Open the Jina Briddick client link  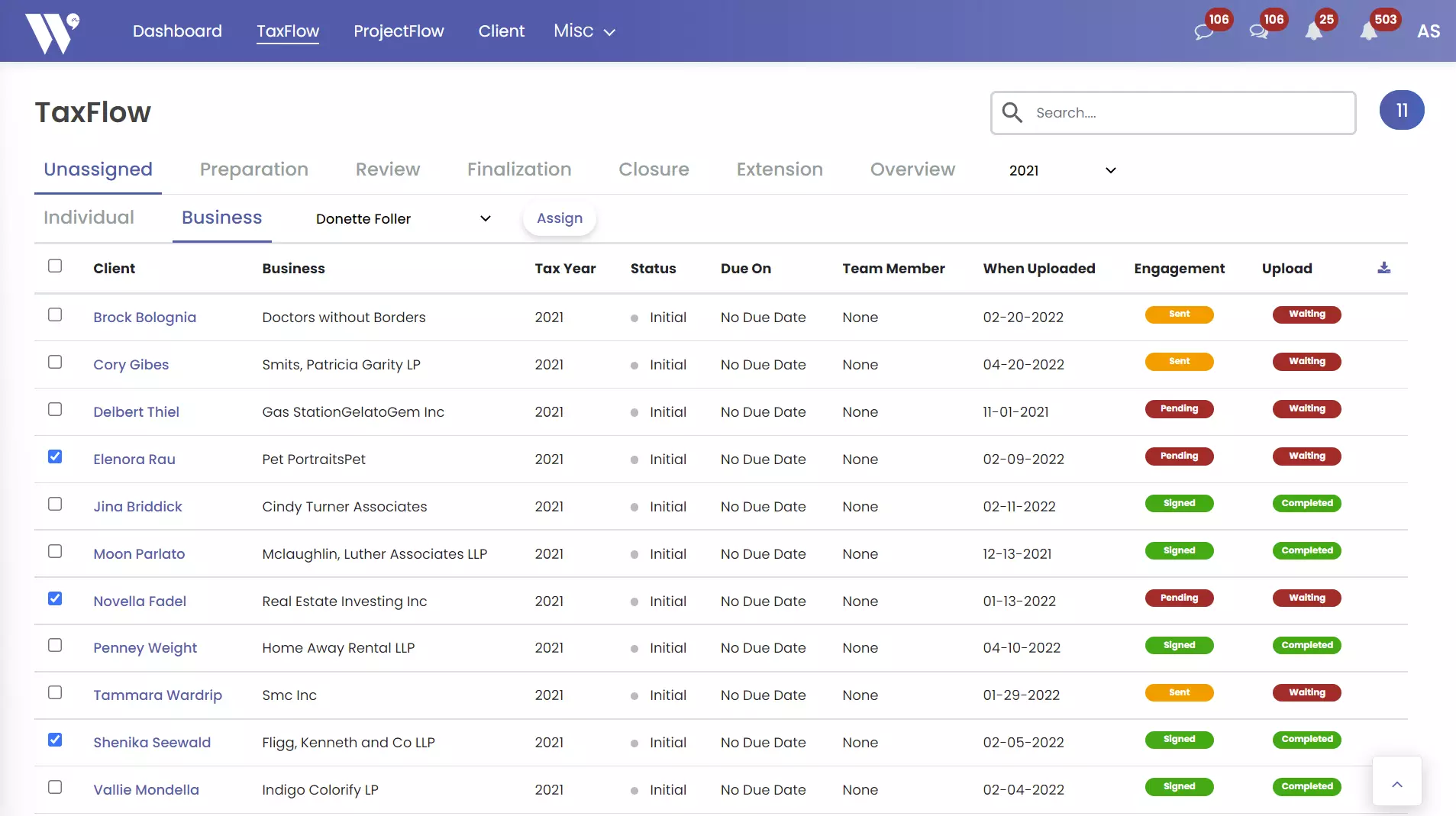(137, 507)
